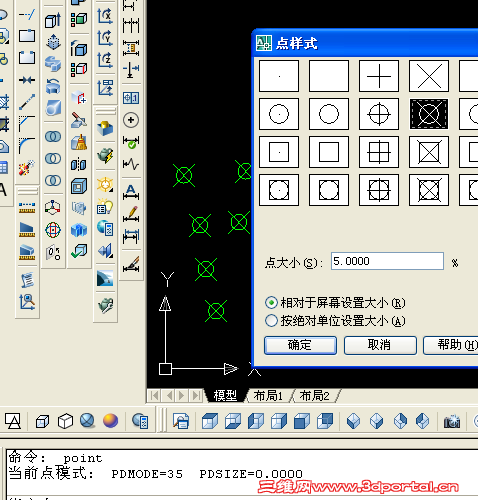This screenshot has height=500, width=478.
Task: Open Advanced Render Settings teapot wrench icon
Action: click(x=105, y=305)
